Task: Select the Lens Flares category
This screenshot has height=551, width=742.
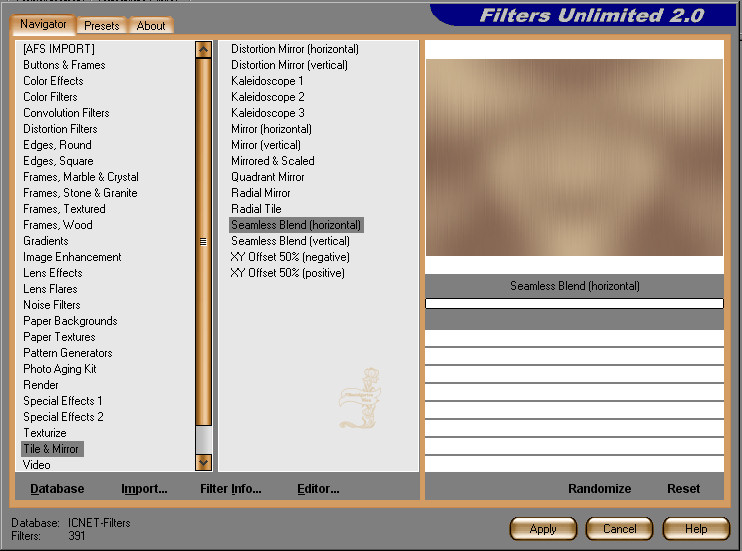Action: click(51, 289)
